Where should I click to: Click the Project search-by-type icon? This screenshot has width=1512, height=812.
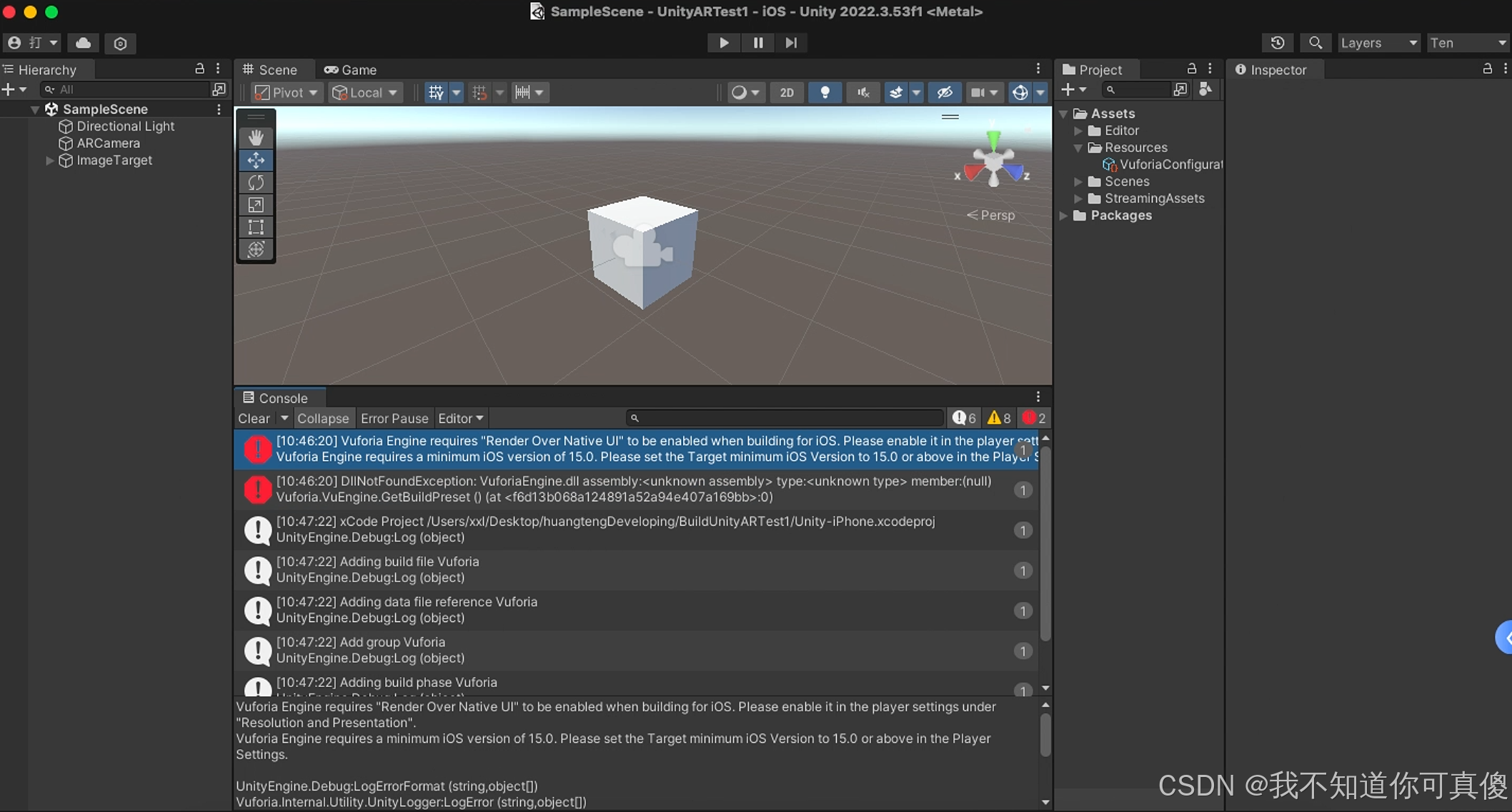1180,89
